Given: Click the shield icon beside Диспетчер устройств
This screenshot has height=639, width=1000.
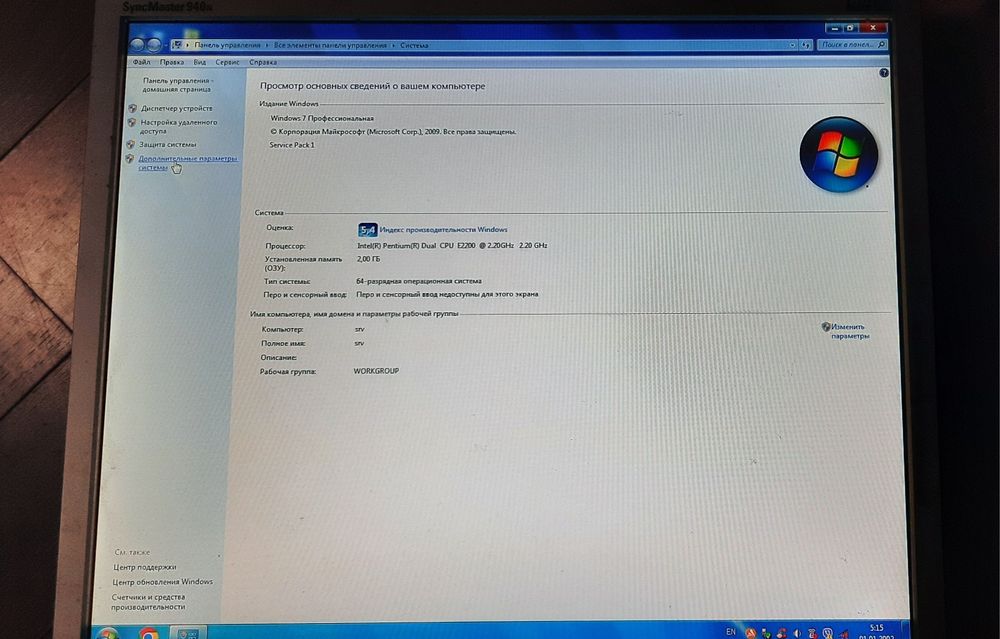Looking at the screenshot, I should click(133, 108).
